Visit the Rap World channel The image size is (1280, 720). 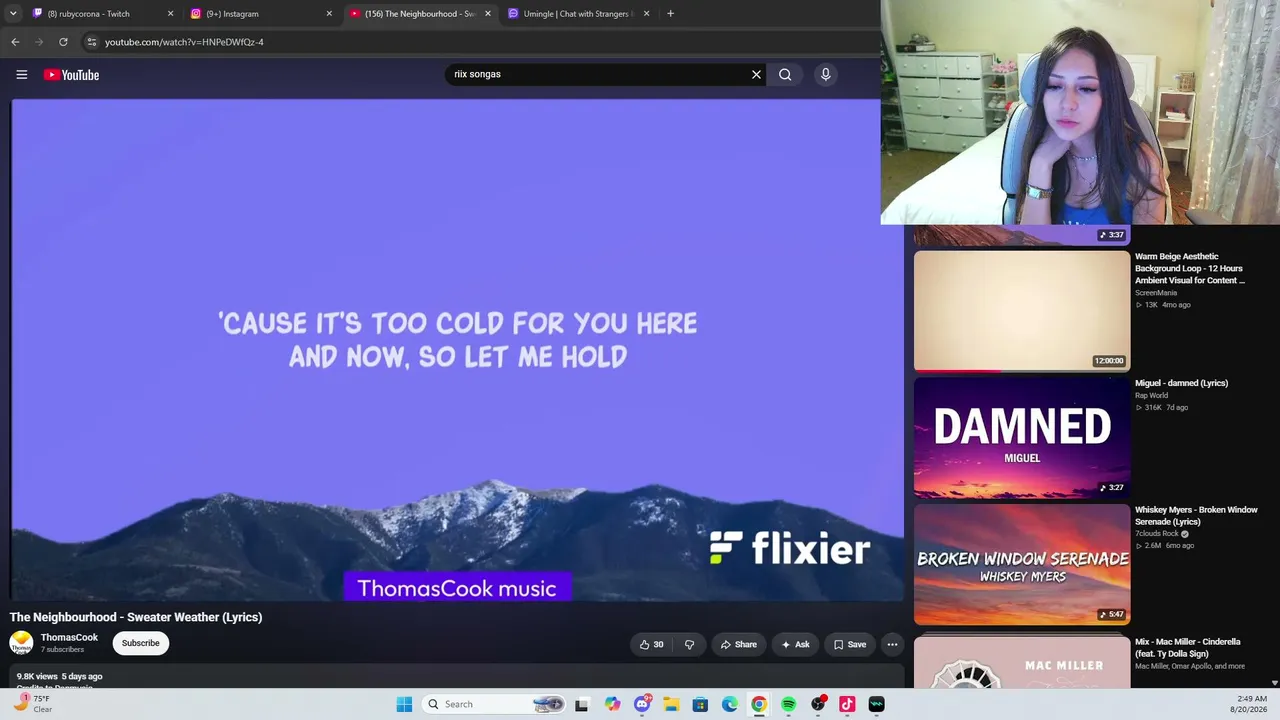pos(1151,395)
